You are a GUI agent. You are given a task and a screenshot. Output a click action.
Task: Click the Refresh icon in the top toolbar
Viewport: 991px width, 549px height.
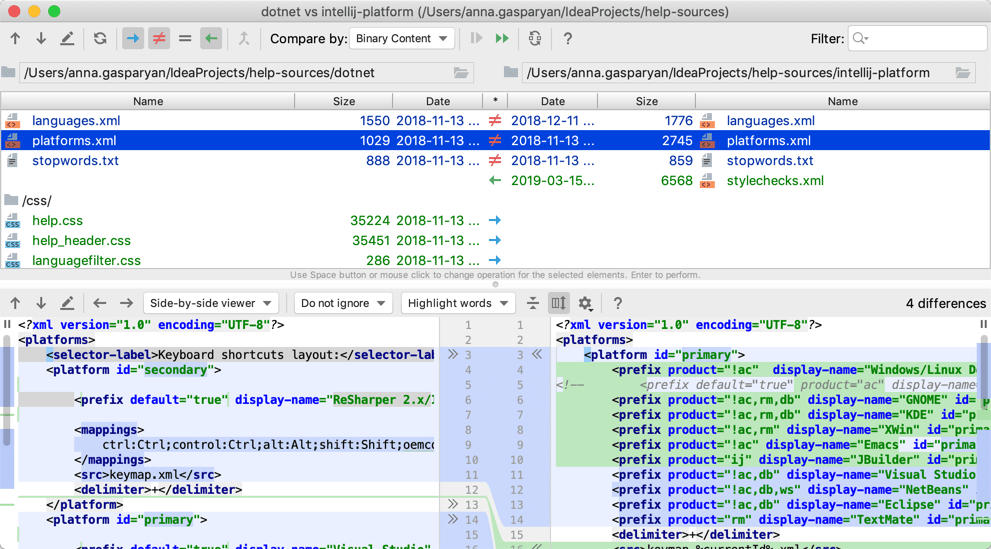click(x=100, y=39)
